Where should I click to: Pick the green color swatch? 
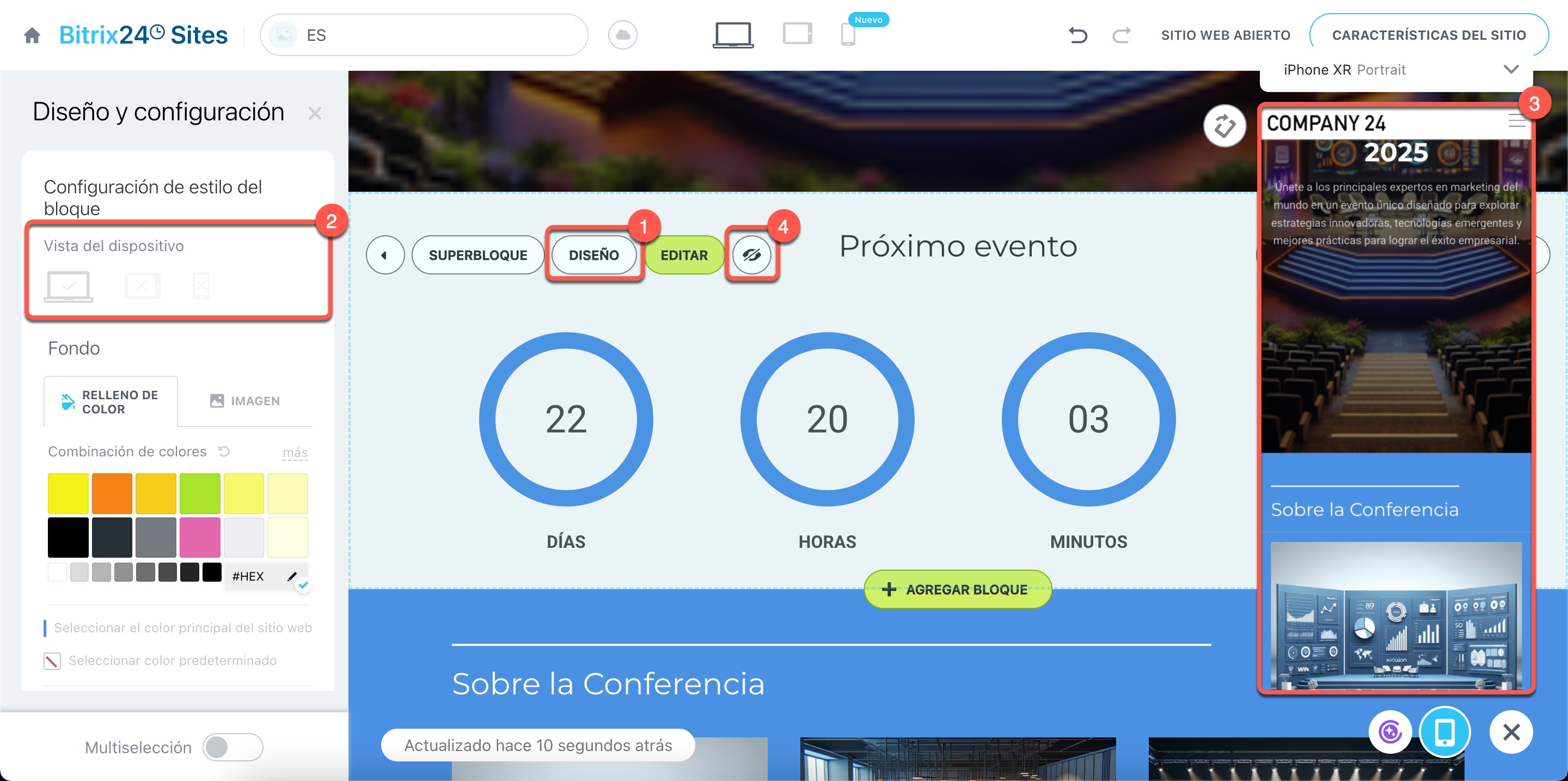point(200,493)
